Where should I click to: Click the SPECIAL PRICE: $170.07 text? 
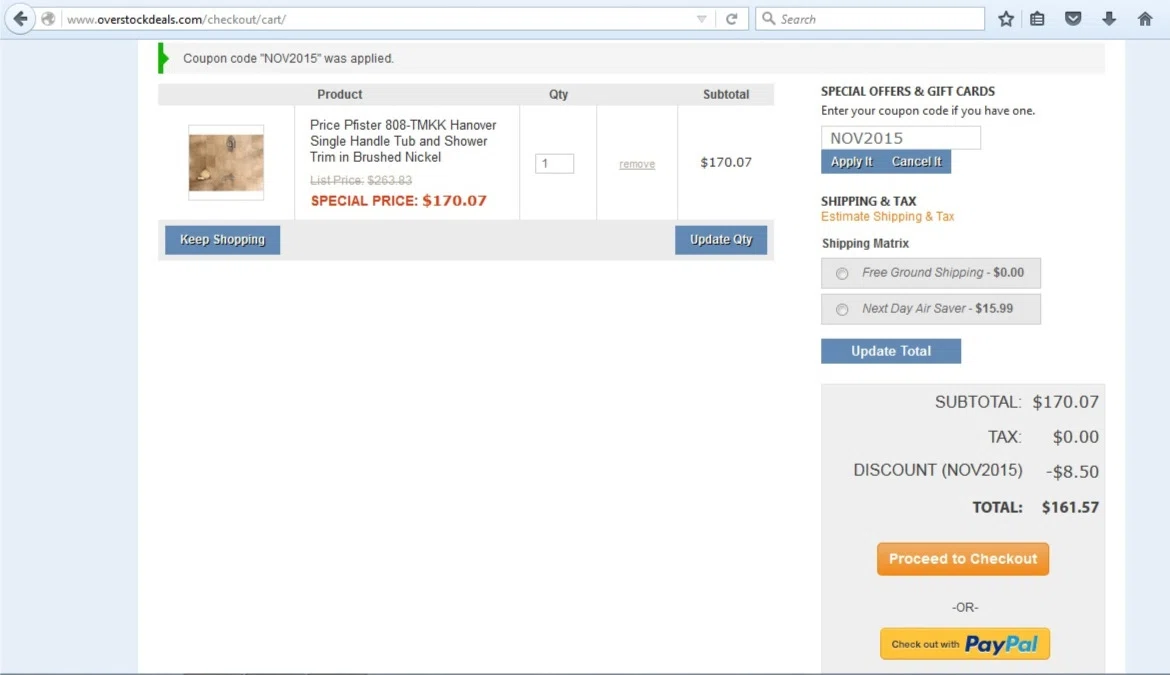pyautogui.click(x=398, y=201)
